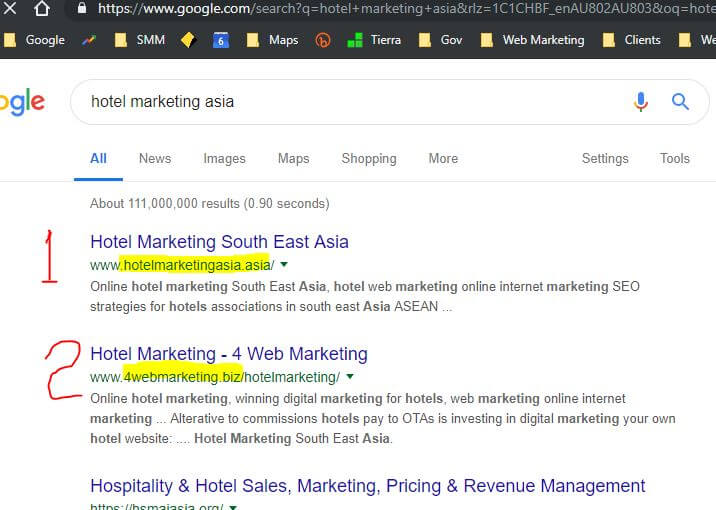Open Hotel Marketing South East Asia result

(219, 242)
